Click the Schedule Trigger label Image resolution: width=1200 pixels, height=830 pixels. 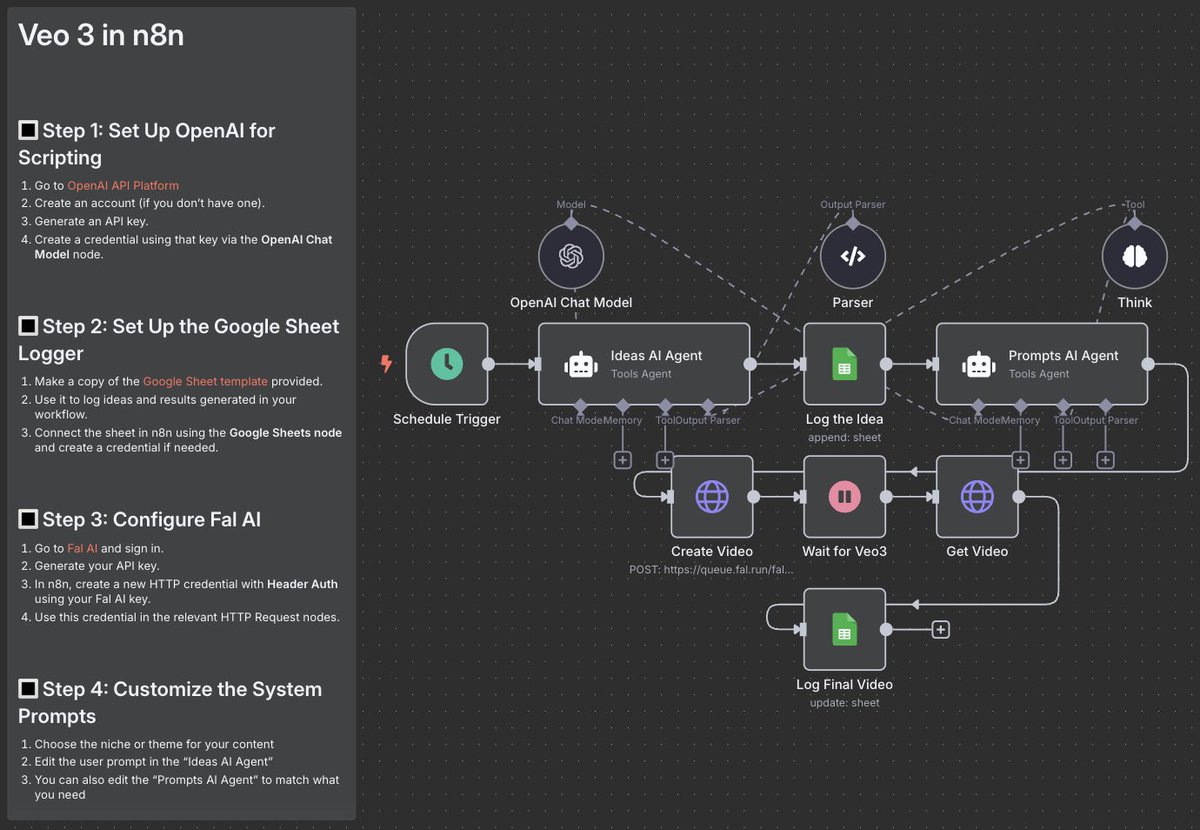[446, 419]
